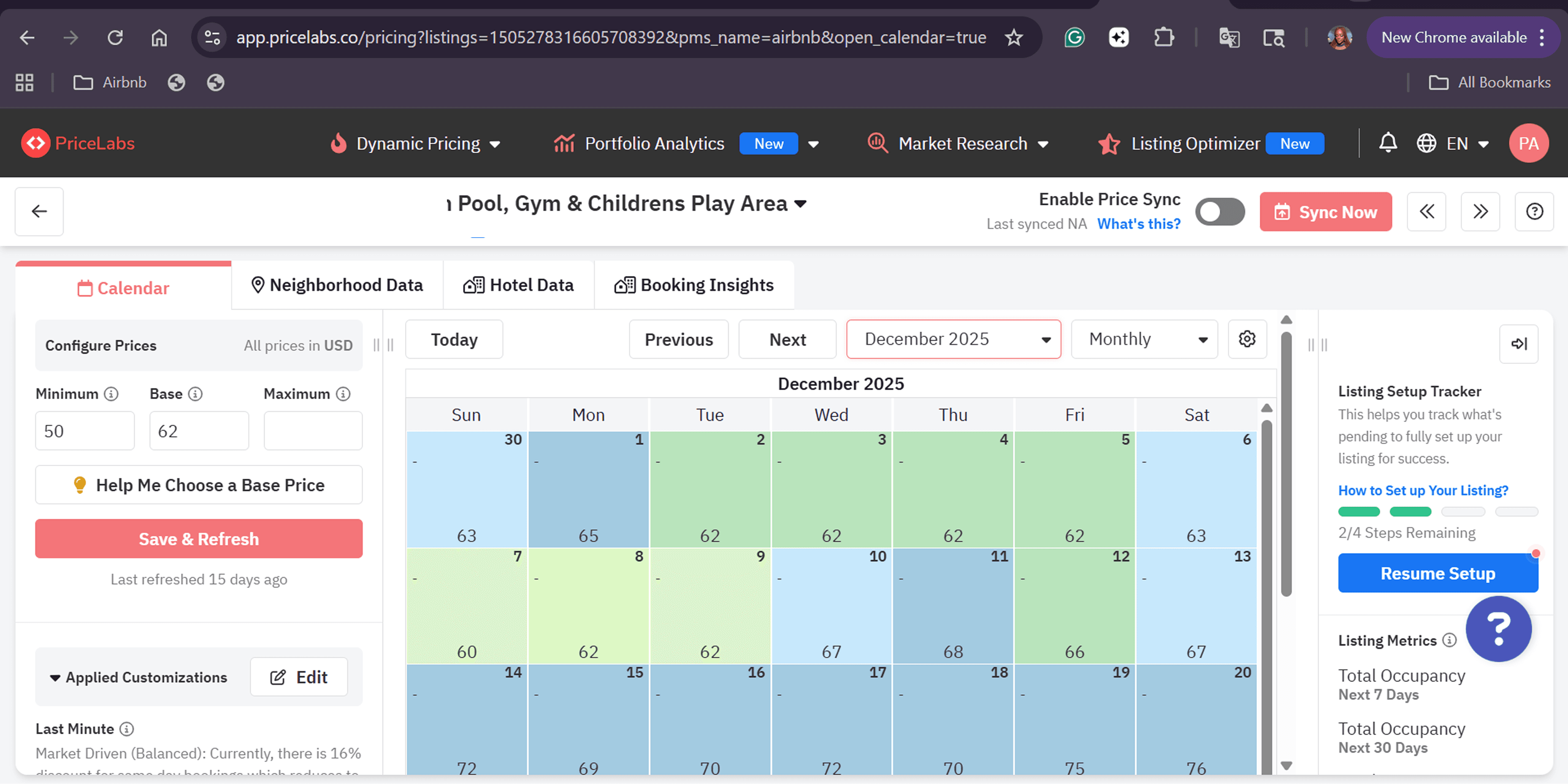Click the Maximum price input field

[313, 431]
